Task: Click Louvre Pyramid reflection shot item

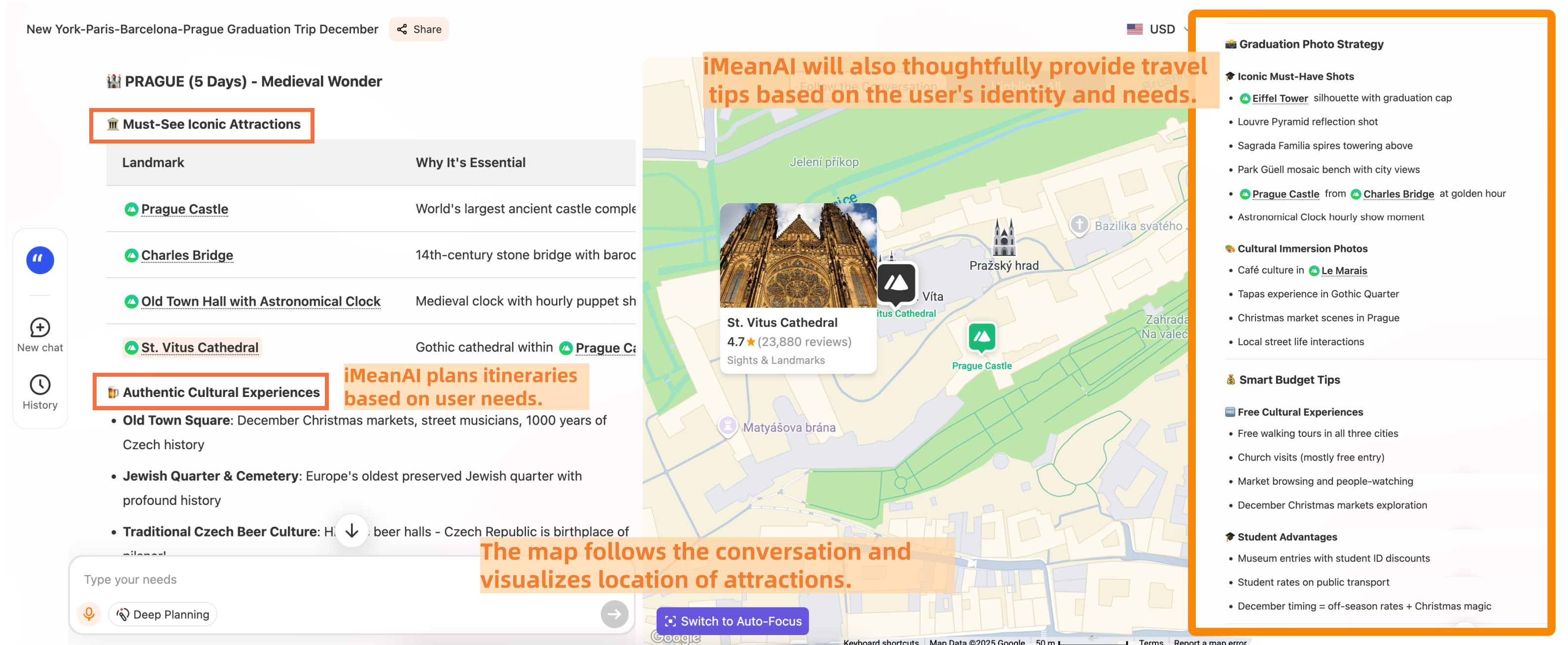Action: click(1307, 122)
